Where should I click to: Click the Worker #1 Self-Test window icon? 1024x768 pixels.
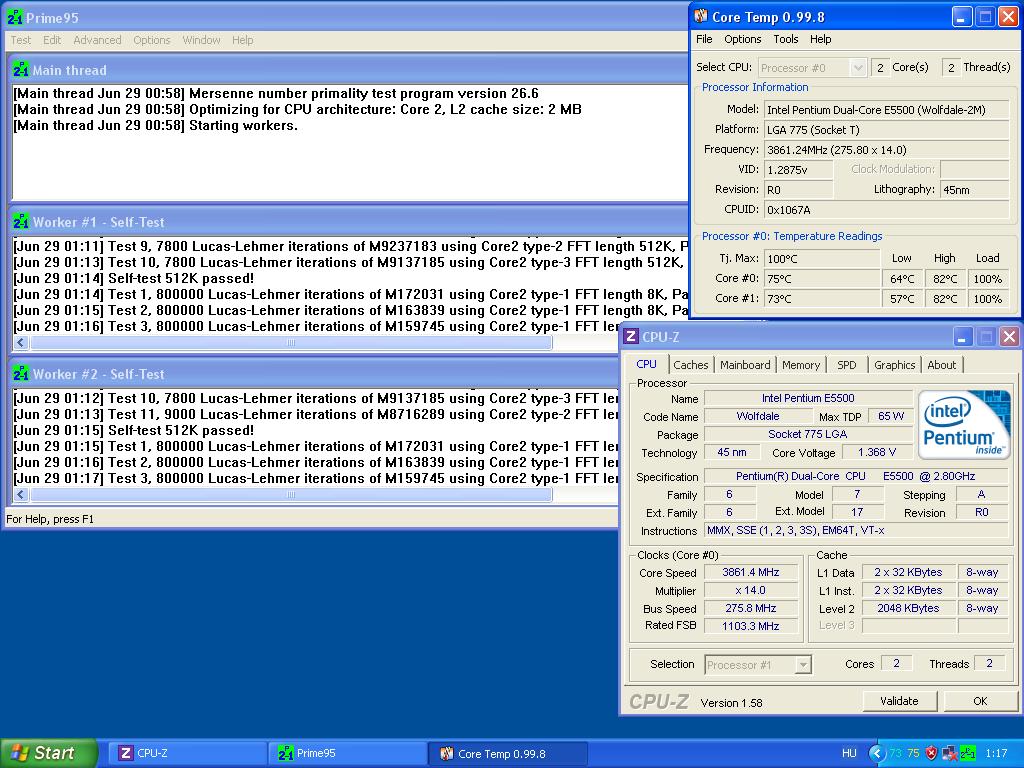(x=20, y=222)
